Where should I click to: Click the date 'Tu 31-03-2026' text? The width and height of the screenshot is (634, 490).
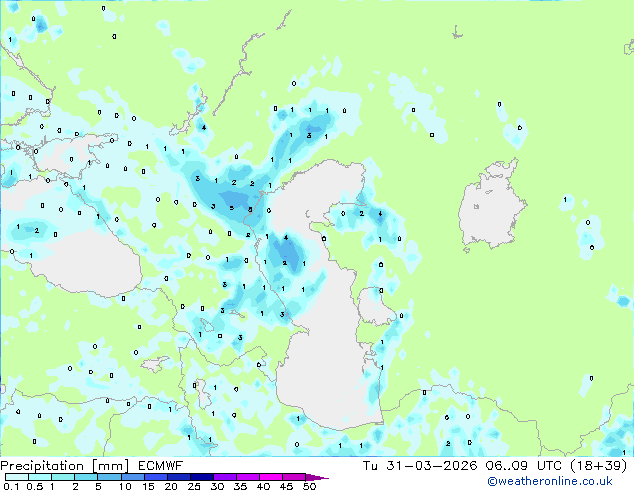coord(420,466)
